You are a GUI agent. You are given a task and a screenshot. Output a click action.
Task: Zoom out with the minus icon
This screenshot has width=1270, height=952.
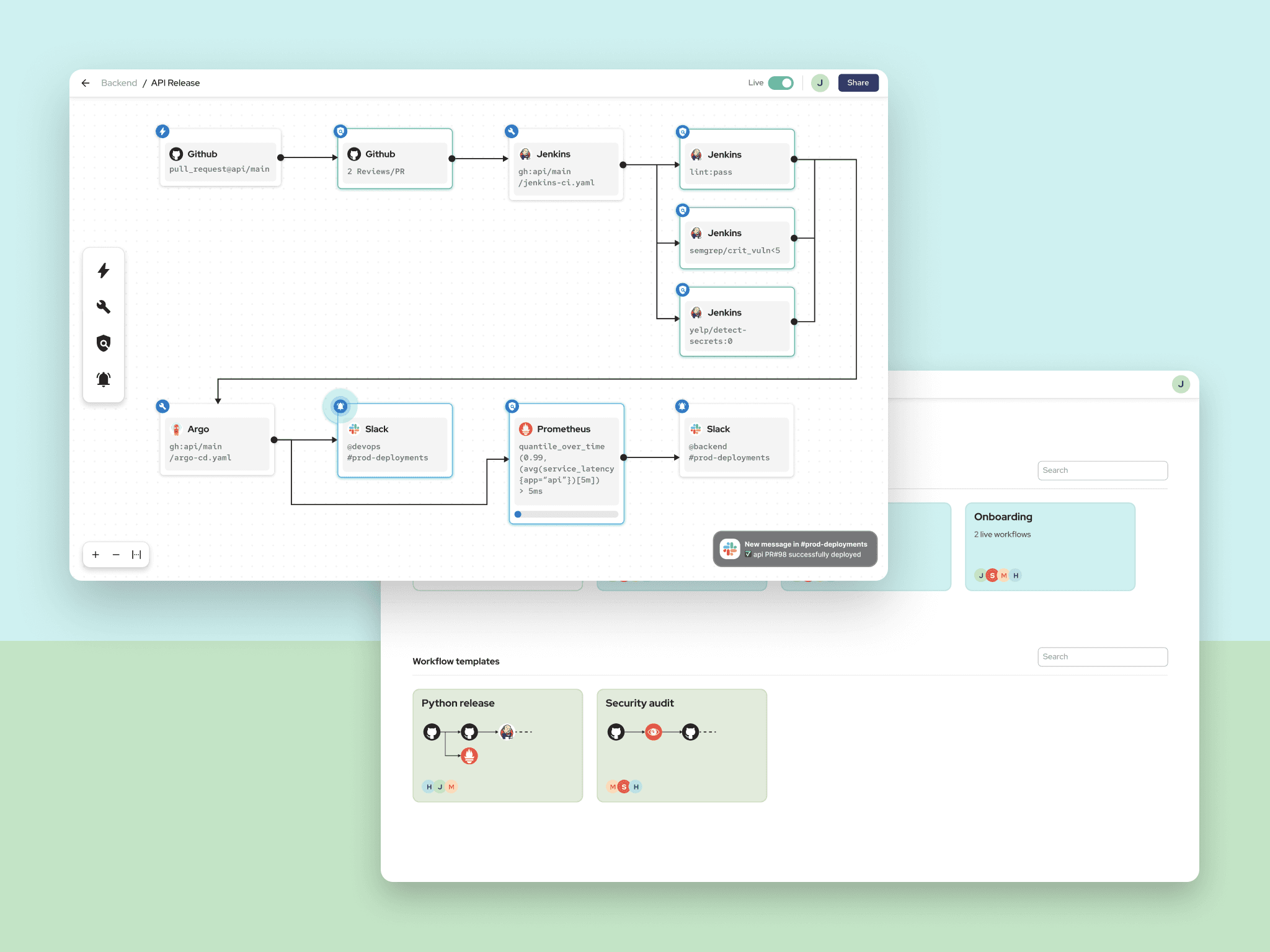116,555
